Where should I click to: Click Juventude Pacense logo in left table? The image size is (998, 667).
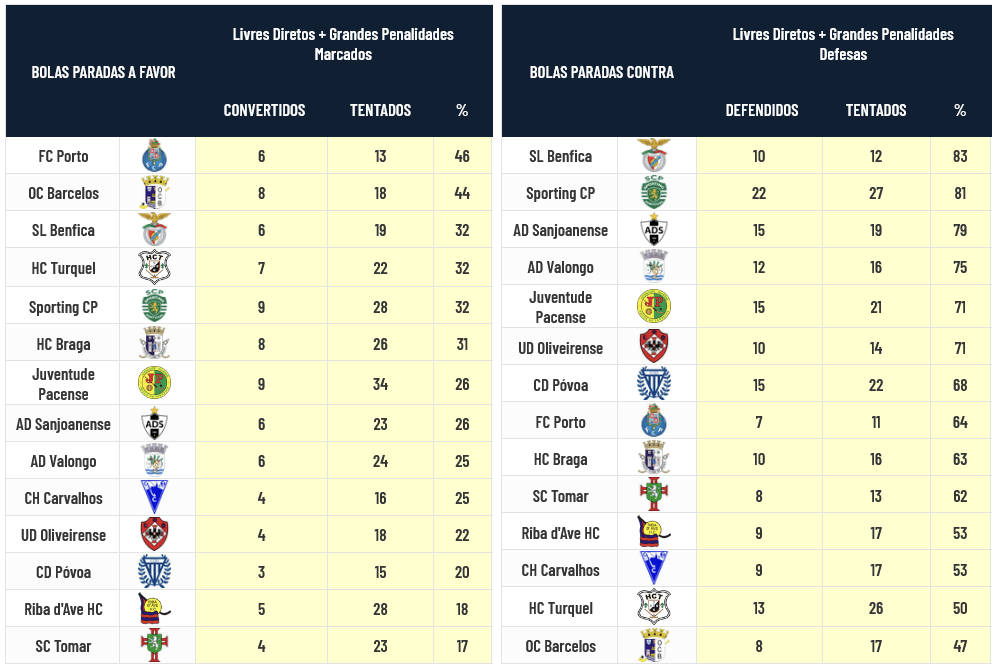click(154, 383)
